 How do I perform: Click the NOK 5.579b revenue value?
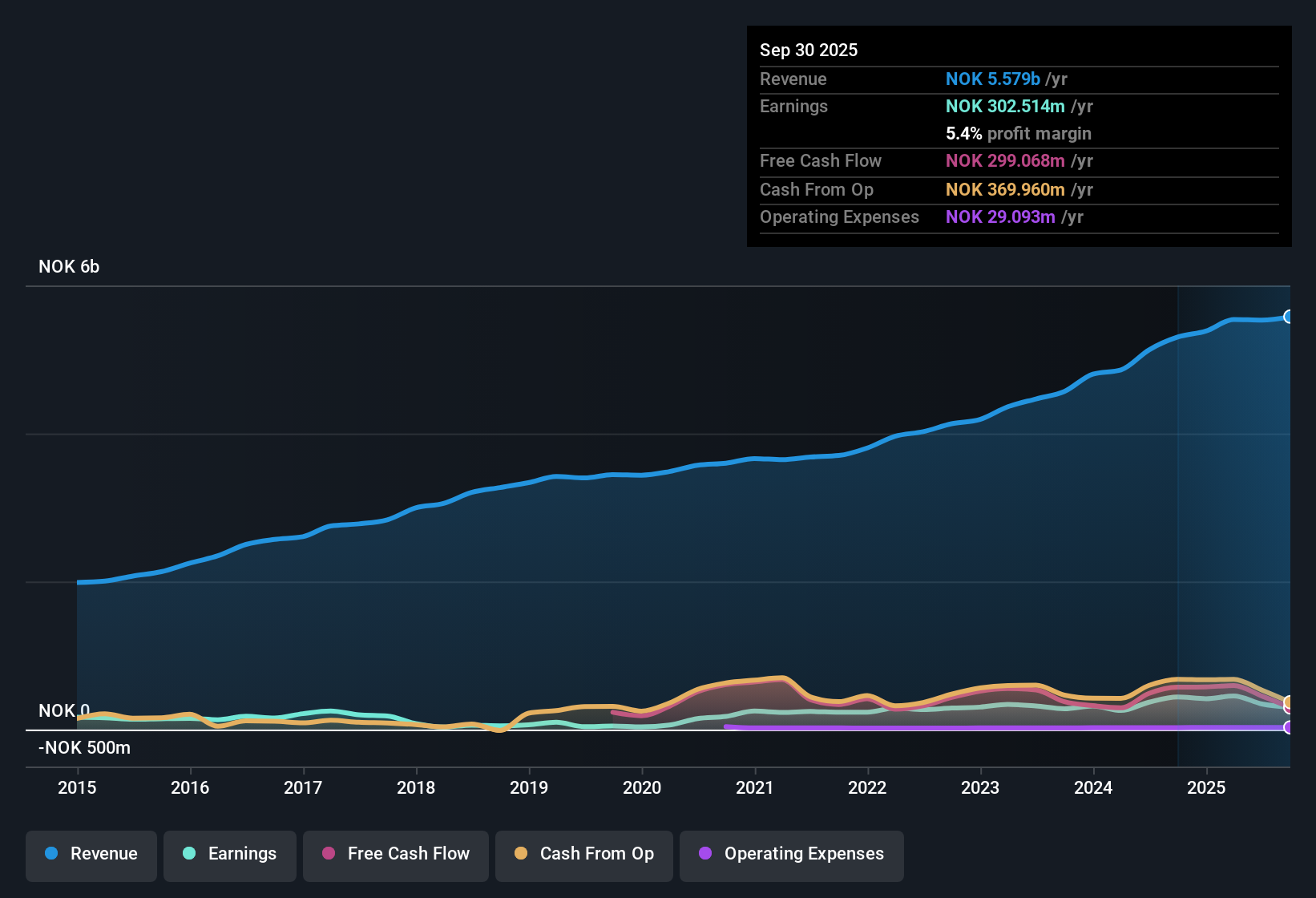(994, 79)
